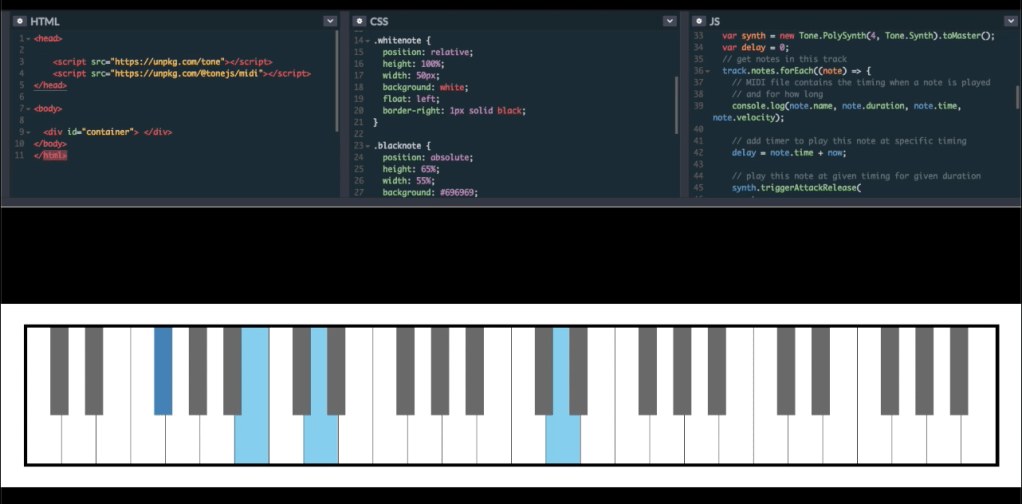
Task: Click the JS panel title
Action: pos(714,22)
